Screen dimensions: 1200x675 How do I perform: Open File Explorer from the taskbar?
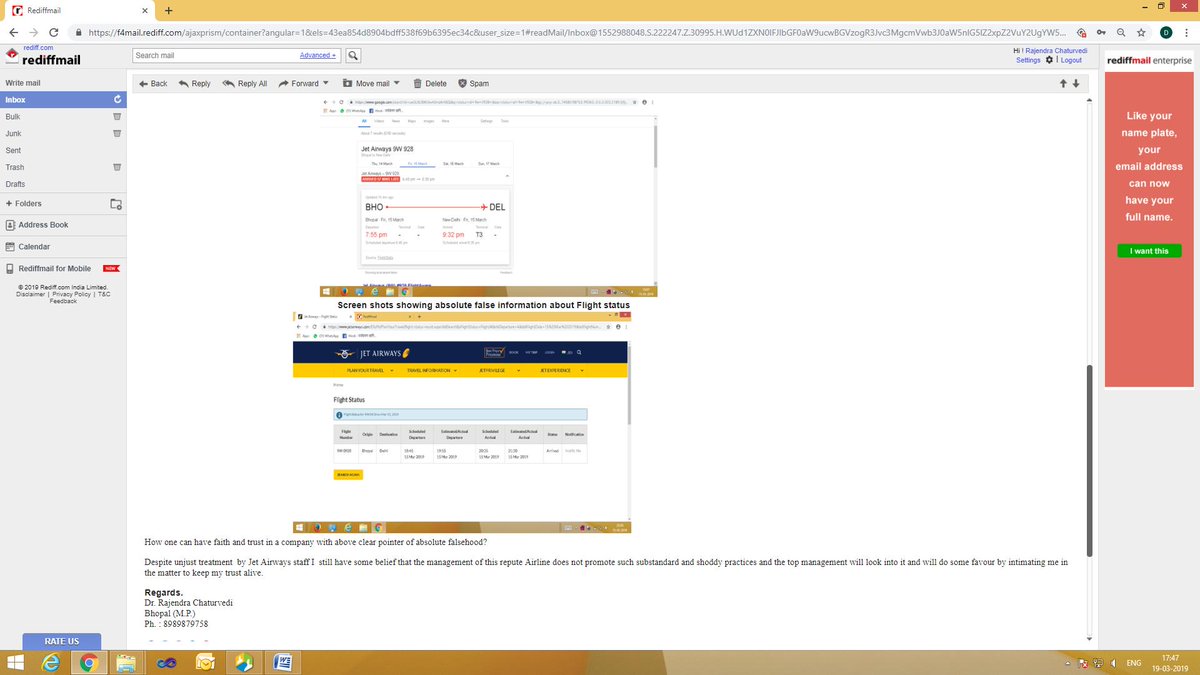point(125,662)
